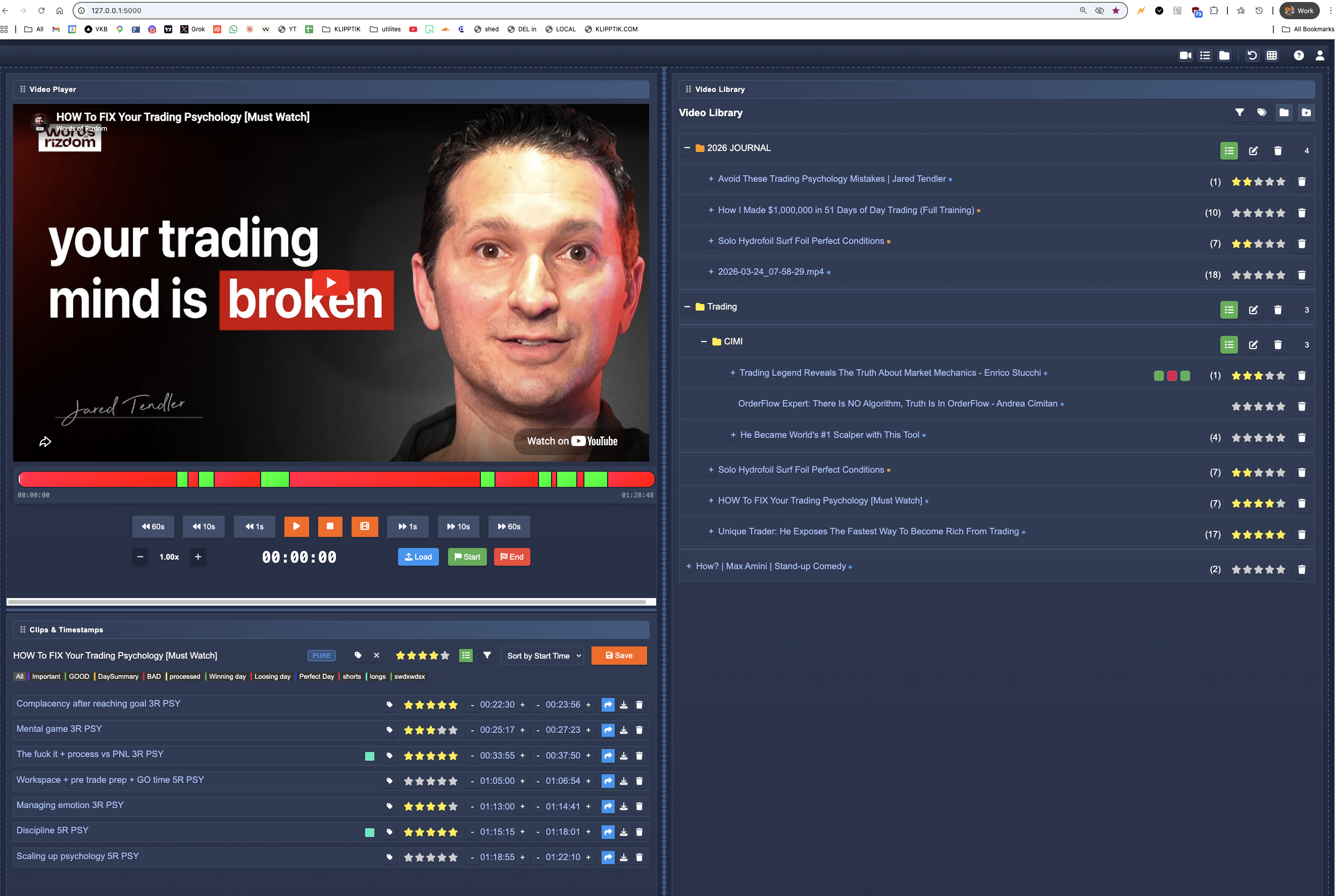
Task: Open All Bookmarks folder
Action: 1308,29
